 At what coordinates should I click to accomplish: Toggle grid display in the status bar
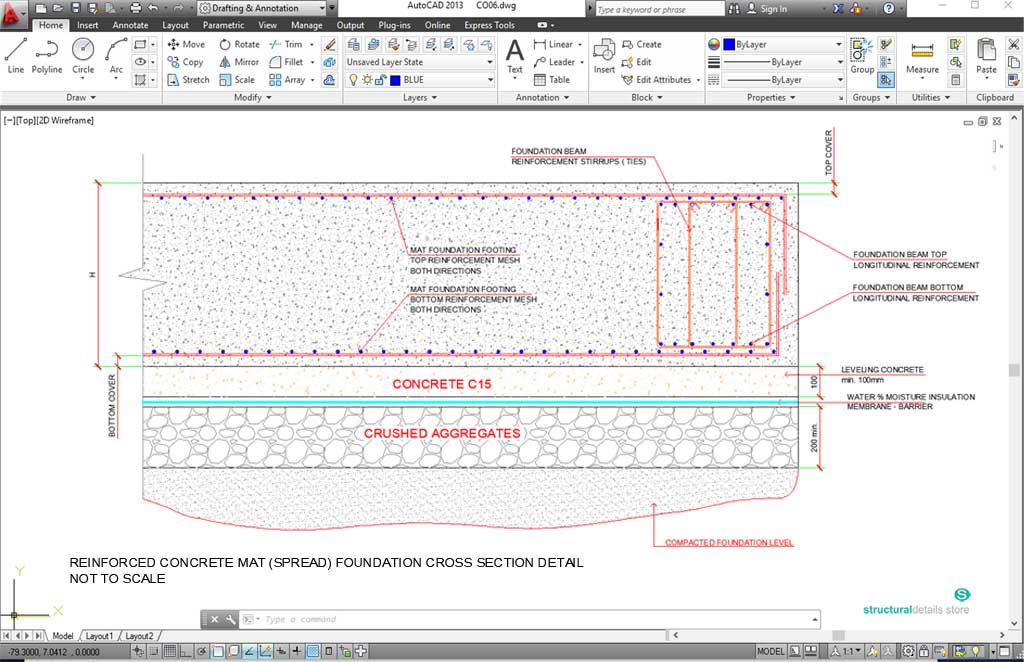click(x=170, y=650)
